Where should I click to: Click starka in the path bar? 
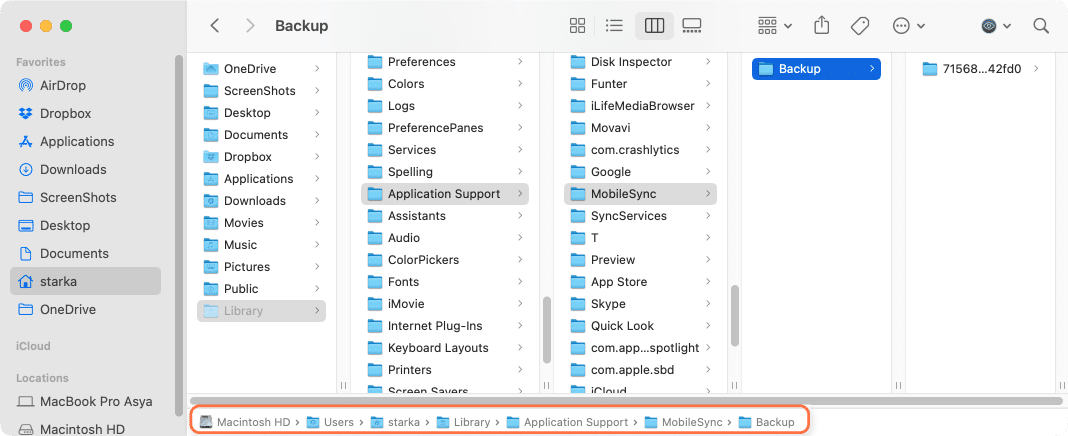point(395,422)
